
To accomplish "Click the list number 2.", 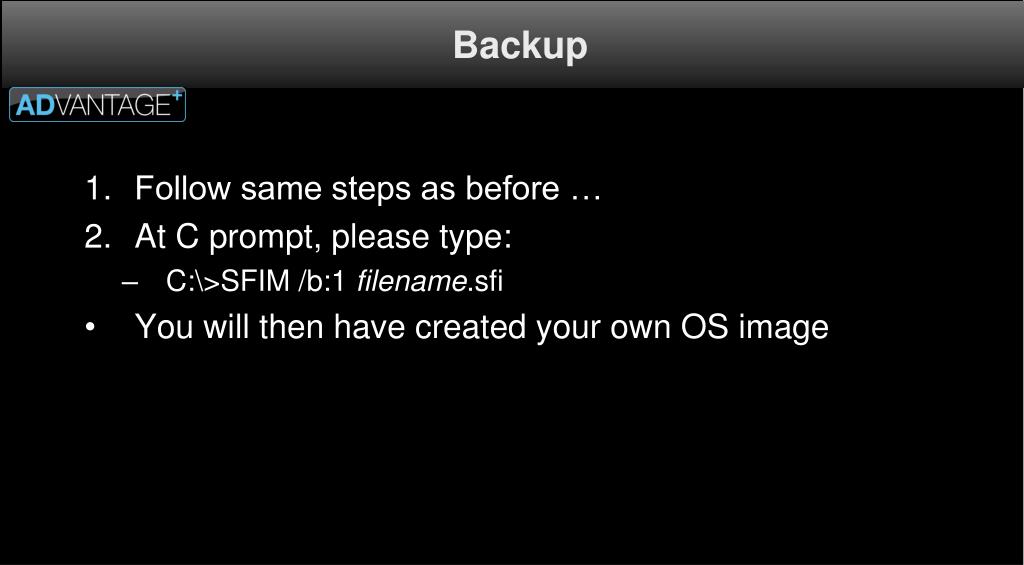I will pyautogui.click(x=98, y=236).
